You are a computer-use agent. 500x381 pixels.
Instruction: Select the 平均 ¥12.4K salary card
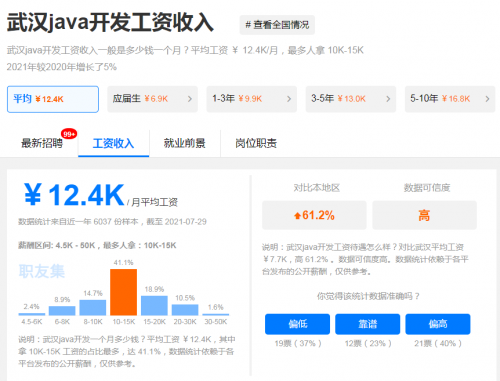(53, 99)
